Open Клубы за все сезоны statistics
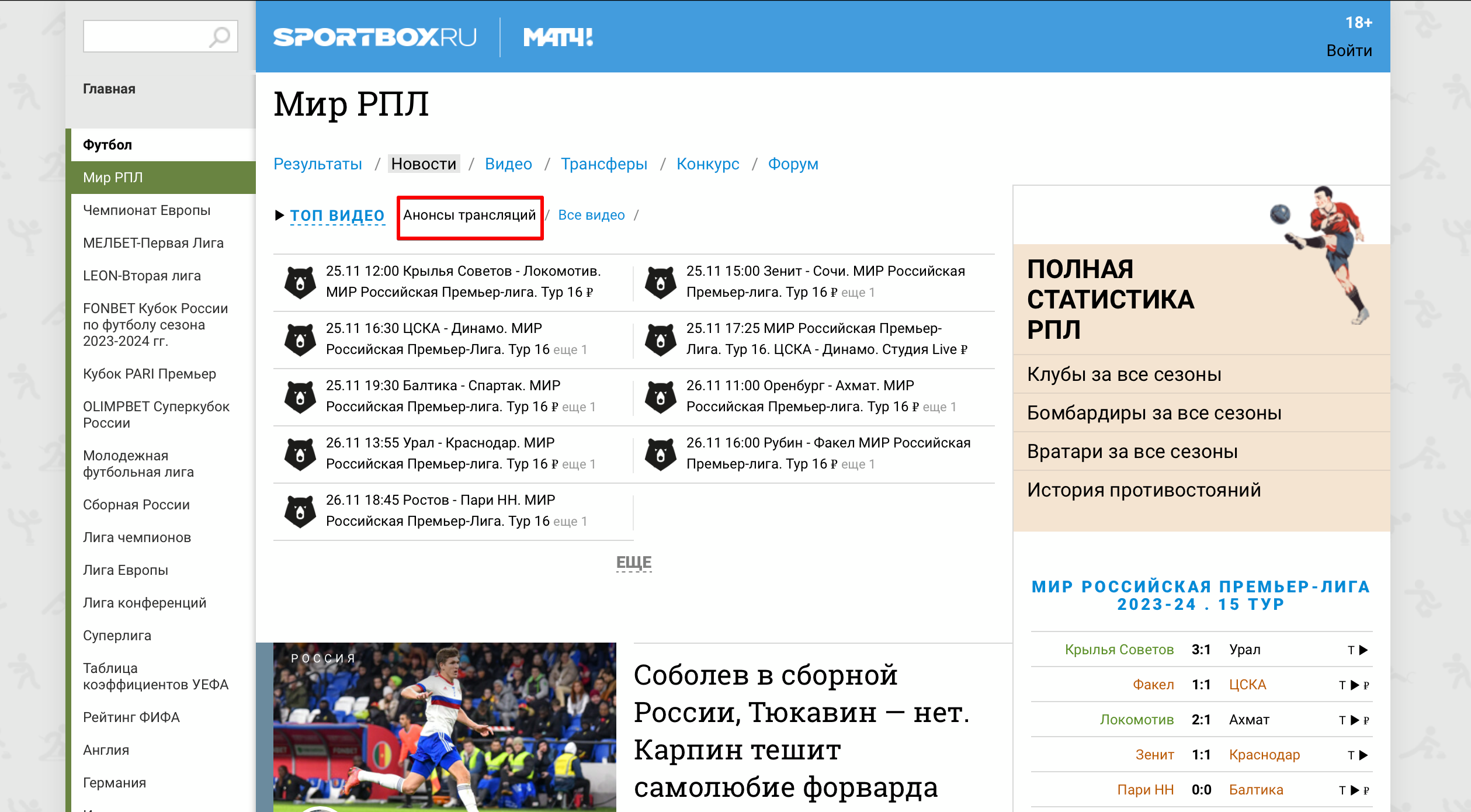The height and width of the screenshot is (812, 1471). pyautogui.click(x=1124, y=374)
